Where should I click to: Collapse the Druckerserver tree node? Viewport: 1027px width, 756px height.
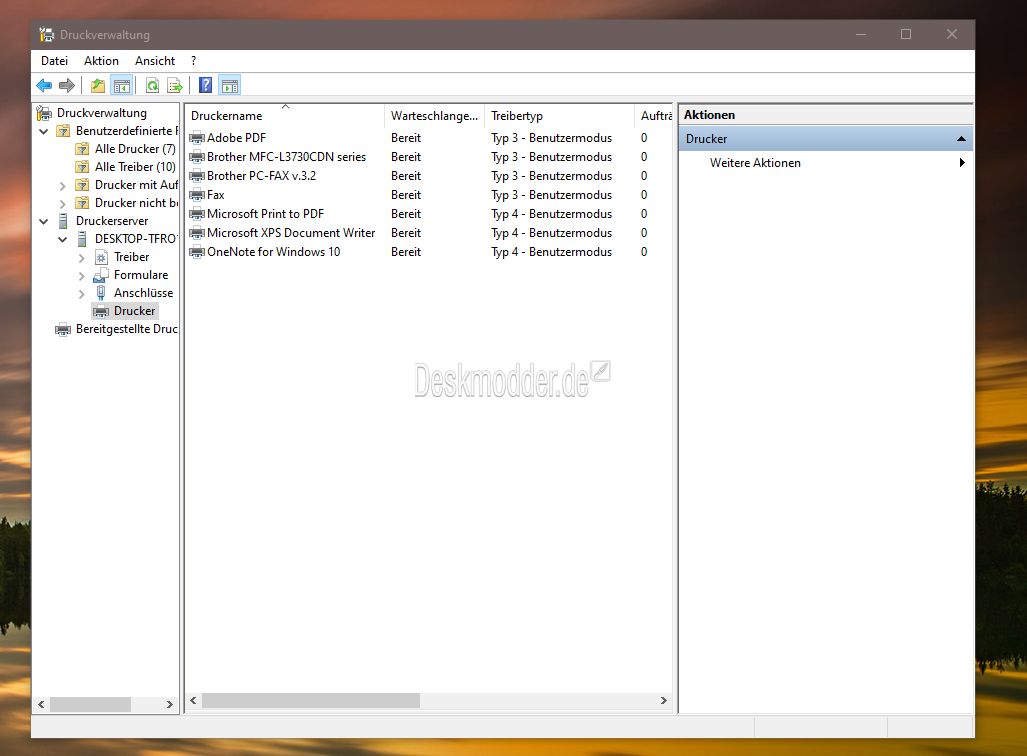pos(44,221)
